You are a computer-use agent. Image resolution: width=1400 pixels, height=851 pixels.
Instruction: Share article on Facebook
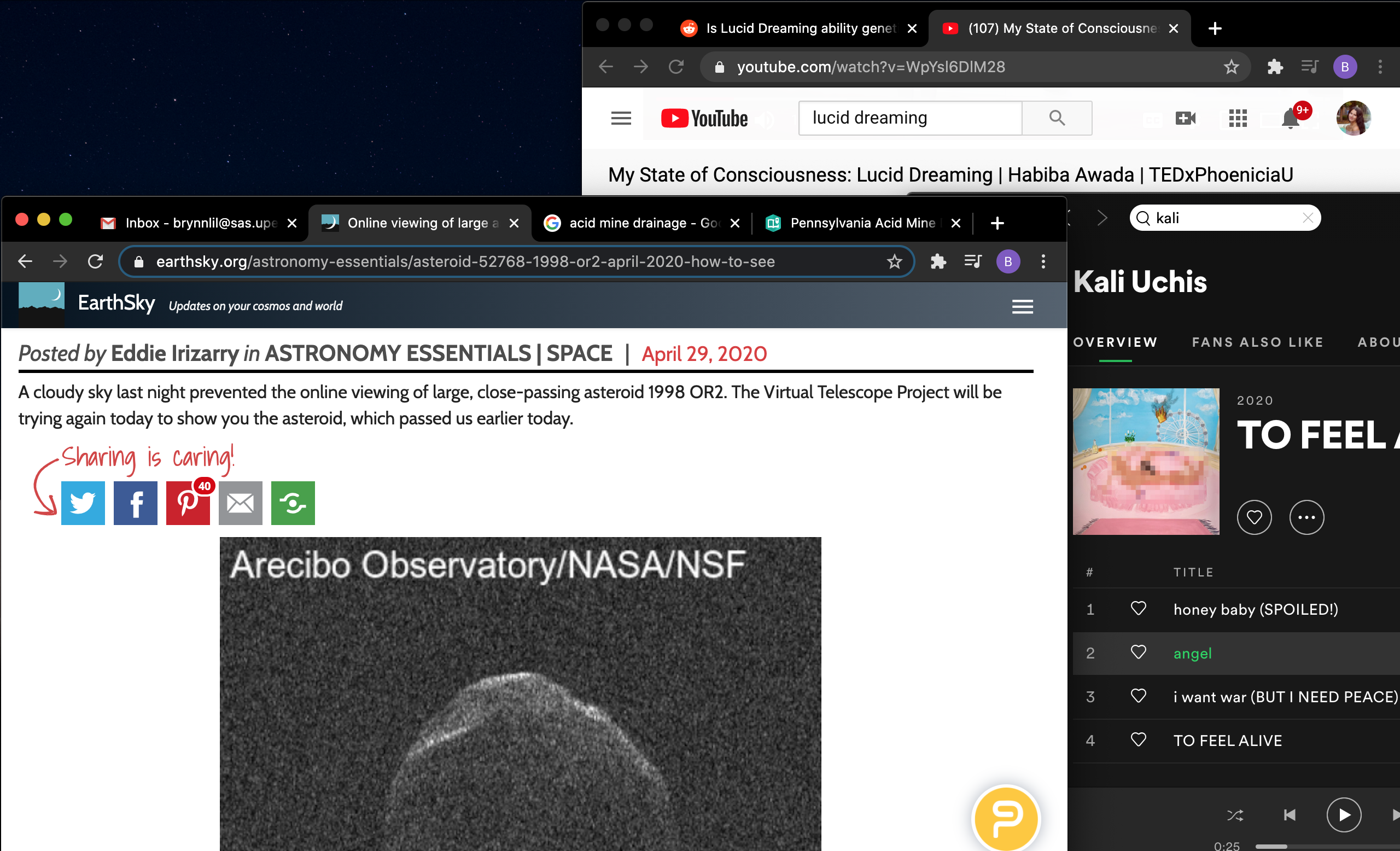[135, 503]
